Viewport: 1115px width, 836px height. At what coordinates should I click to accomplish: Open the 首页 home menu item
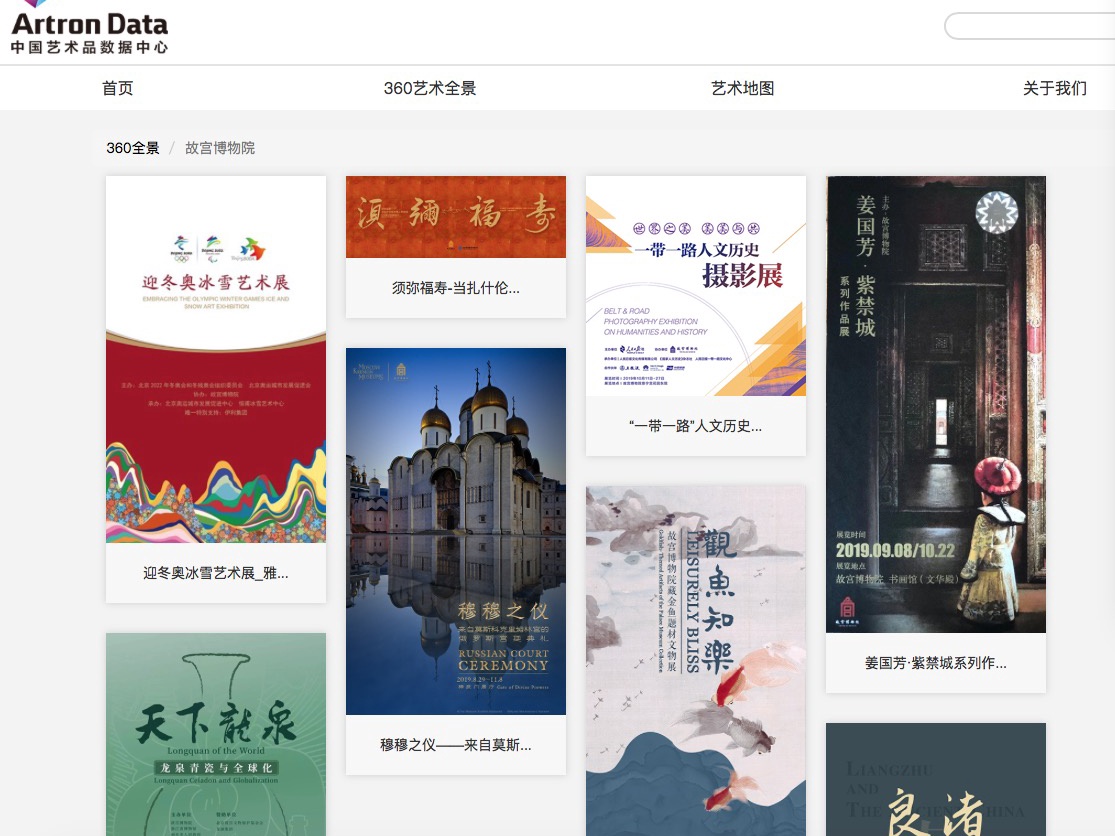pos(117,88)
